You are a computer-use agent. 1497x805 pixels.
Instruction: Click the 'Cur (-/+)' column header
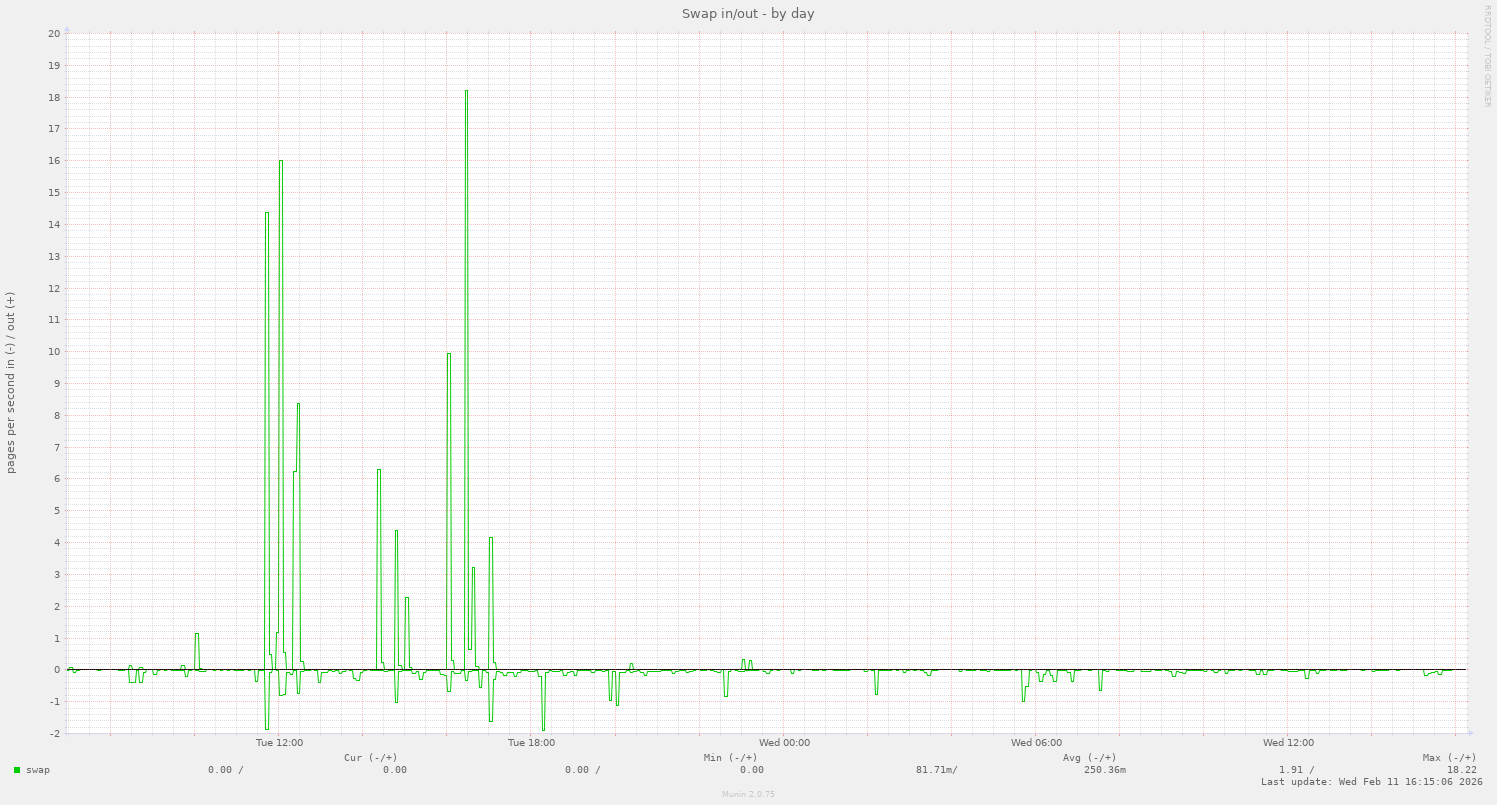tap(370, 757)
